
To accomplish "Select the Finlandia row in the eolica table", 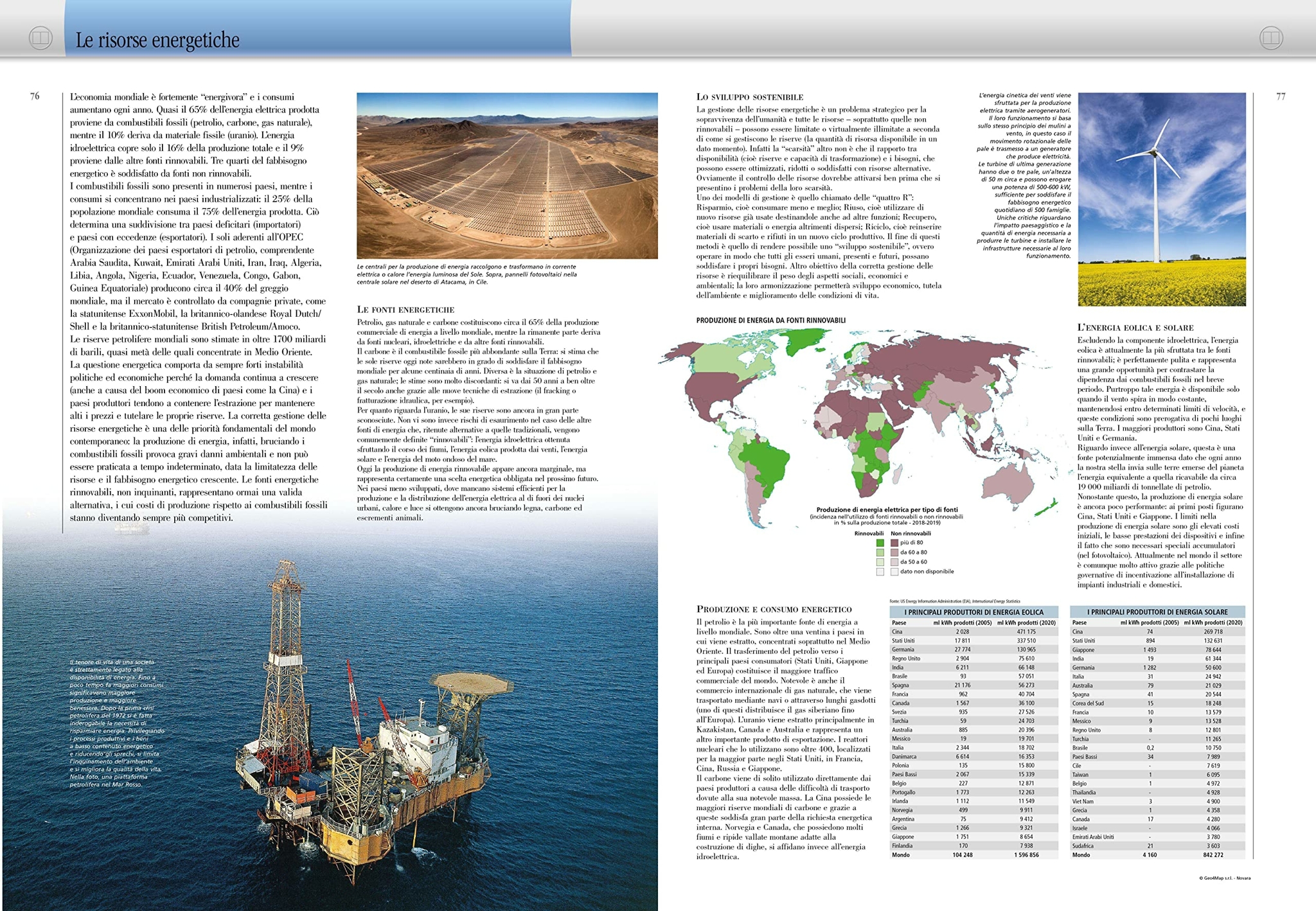I will point(974,846).
